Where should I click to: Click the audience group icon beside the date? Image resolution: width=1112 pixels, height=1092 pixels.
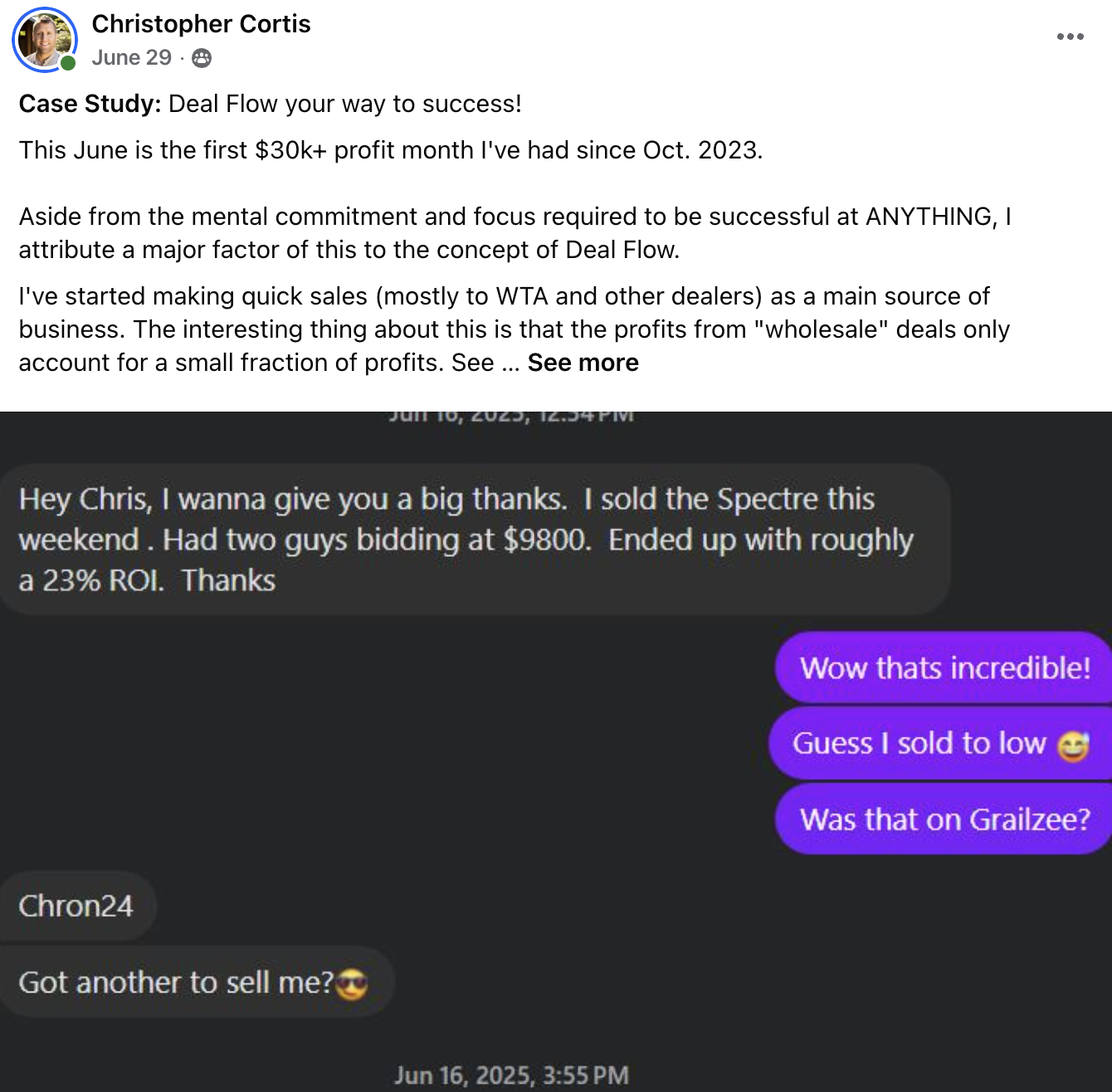click(x=202, y=58)
